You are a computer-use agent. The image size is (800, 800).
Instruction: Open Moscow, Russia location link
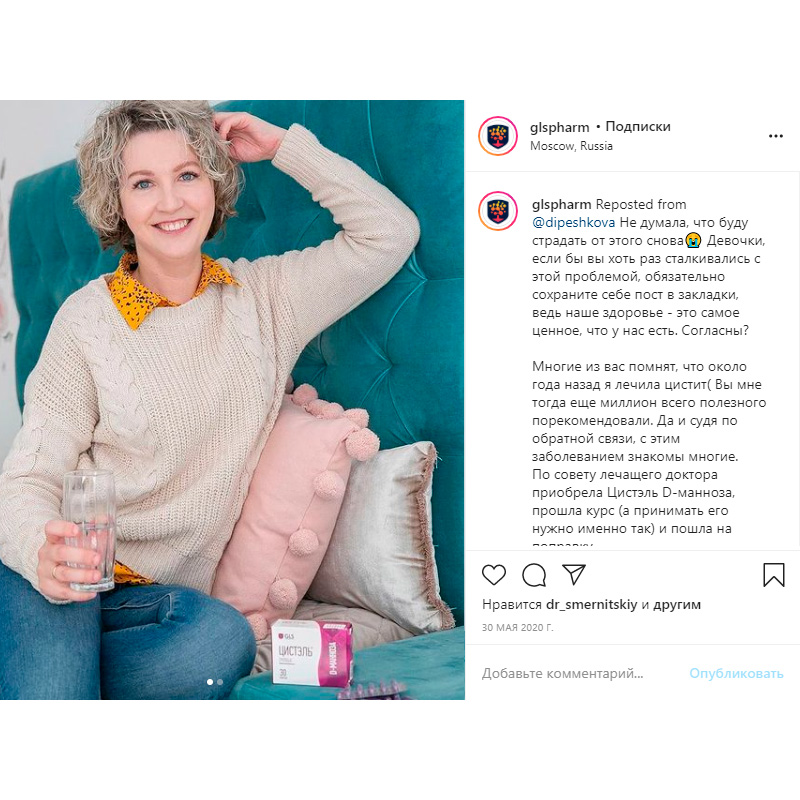571,146
